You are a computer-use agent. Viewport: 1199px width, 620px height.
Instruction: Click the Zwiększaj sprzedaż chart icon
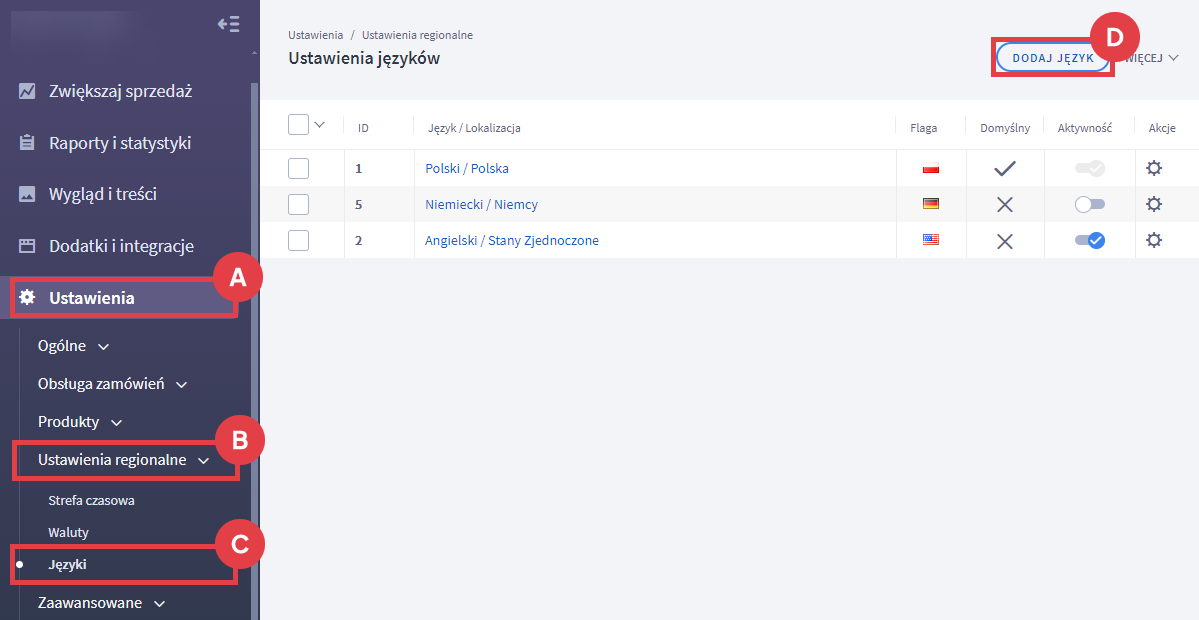click(x=27, y=91)
